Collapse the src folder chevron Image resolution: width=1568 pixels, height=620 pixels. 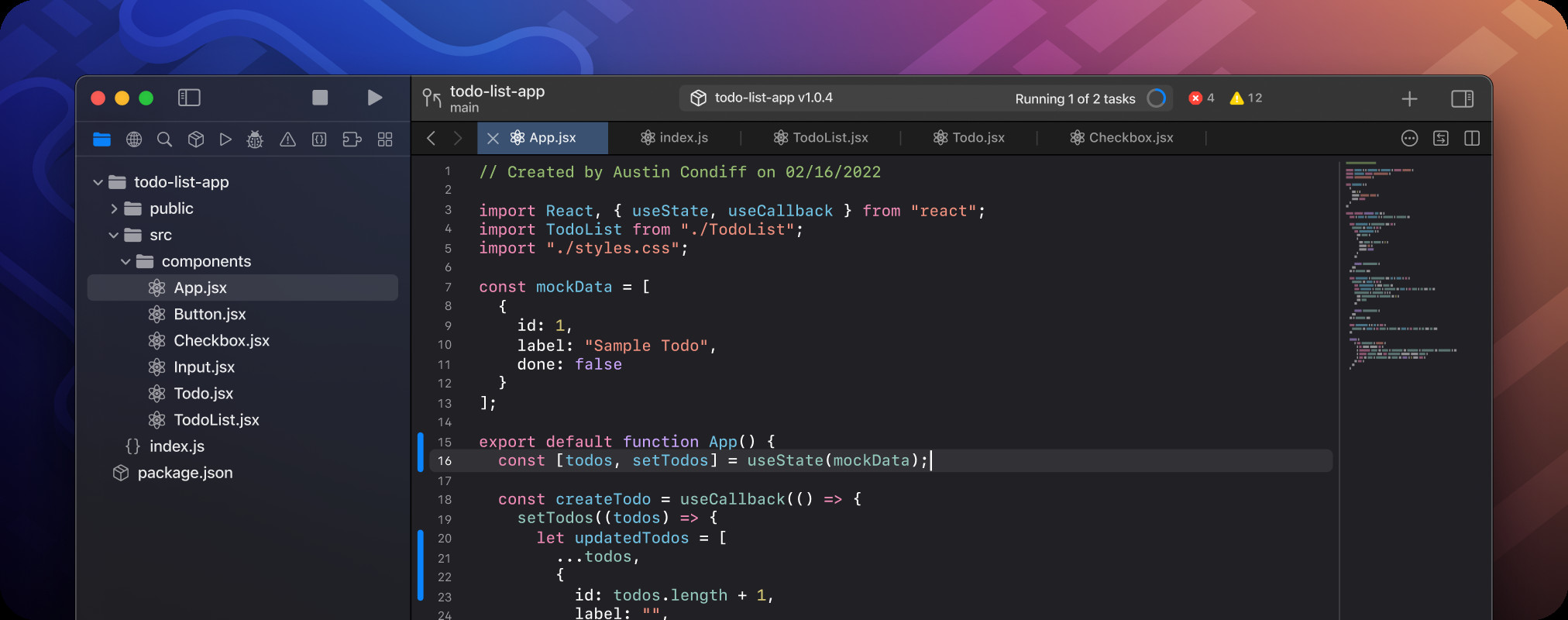[x=114, y=235]
